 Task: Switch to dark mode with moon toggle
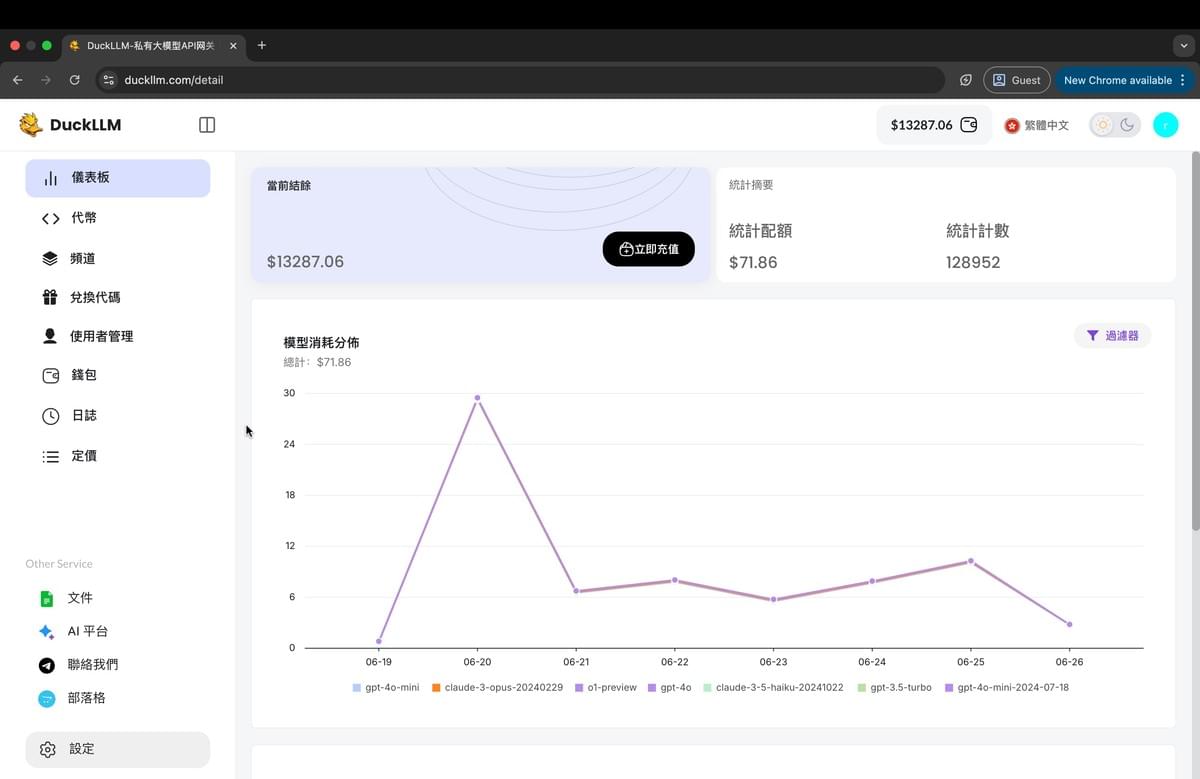(x=1128, y=124)
